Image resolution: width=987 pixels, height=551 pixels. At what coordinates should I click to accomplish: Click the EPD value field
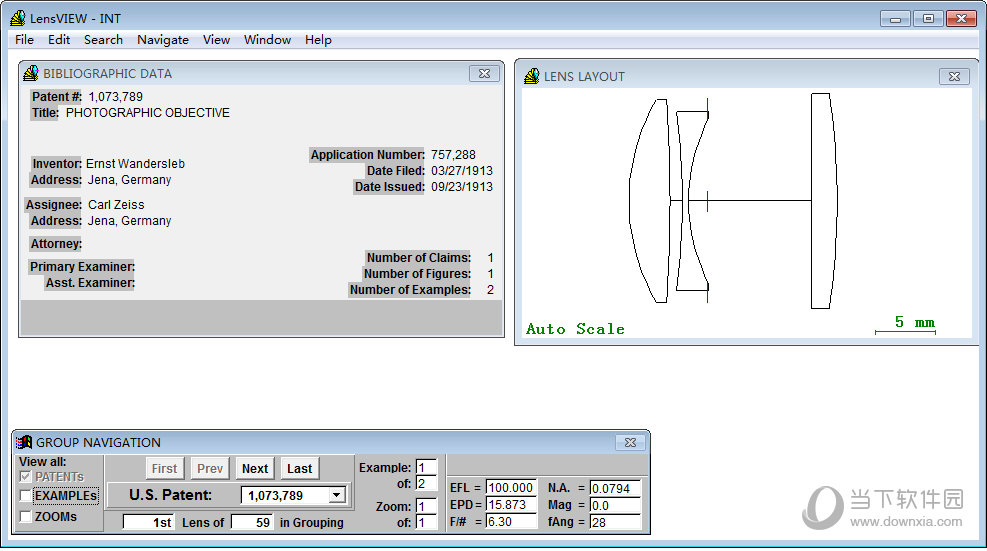pos(510,504)
